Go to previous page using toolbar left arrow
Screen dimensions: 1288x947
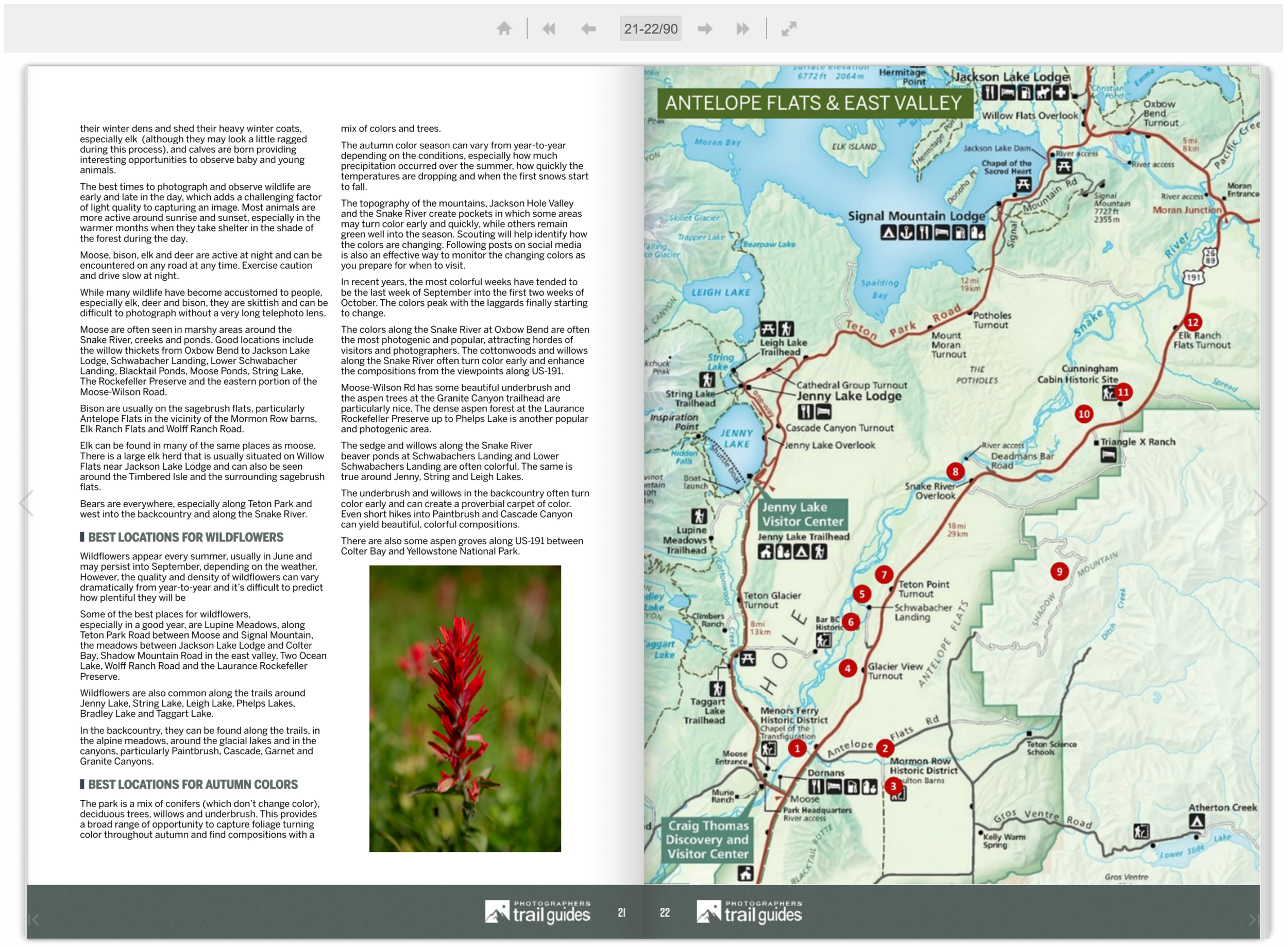click(588, 29)
